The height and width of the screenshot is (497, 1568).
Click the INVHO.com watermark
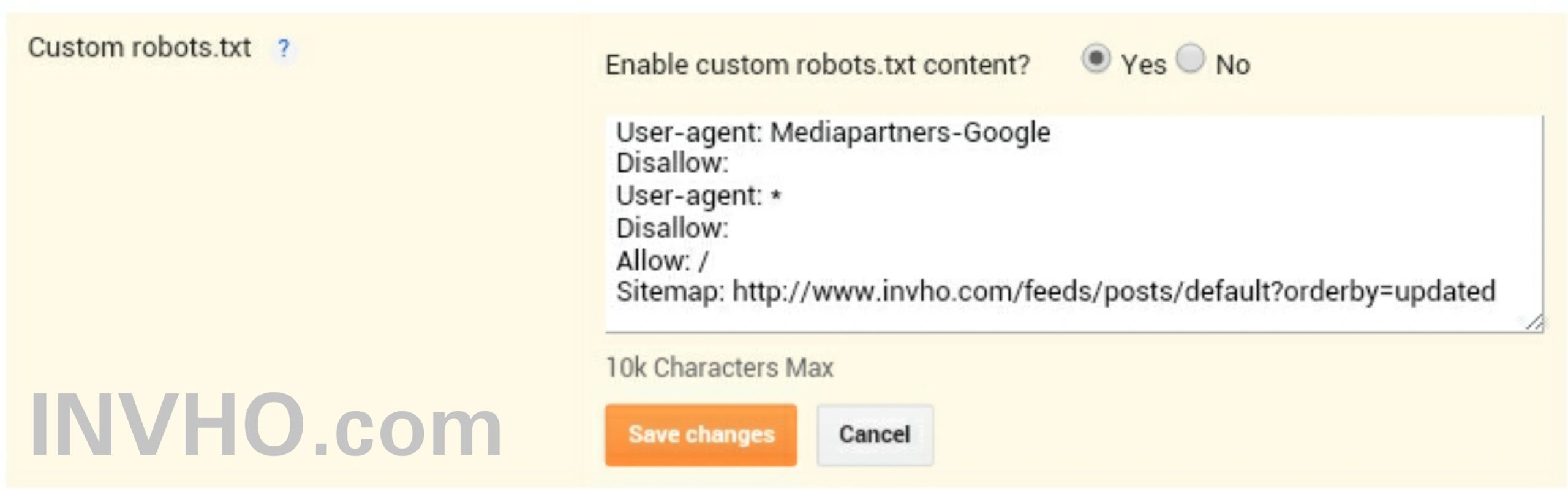tap(266, 426)
